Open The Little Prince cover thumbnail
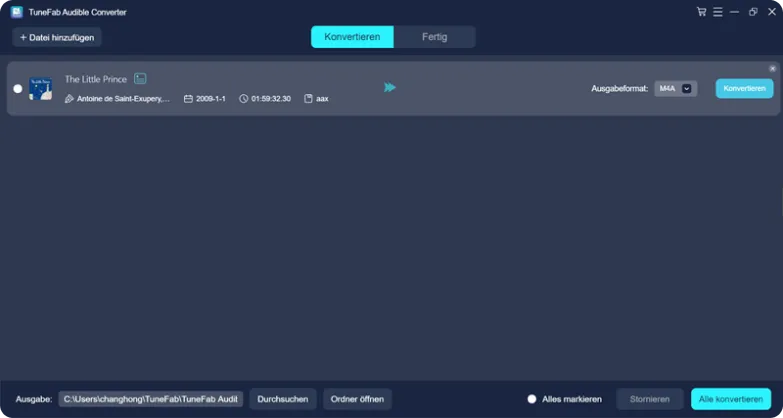783x418 pixels. click(x=40, y=88)
